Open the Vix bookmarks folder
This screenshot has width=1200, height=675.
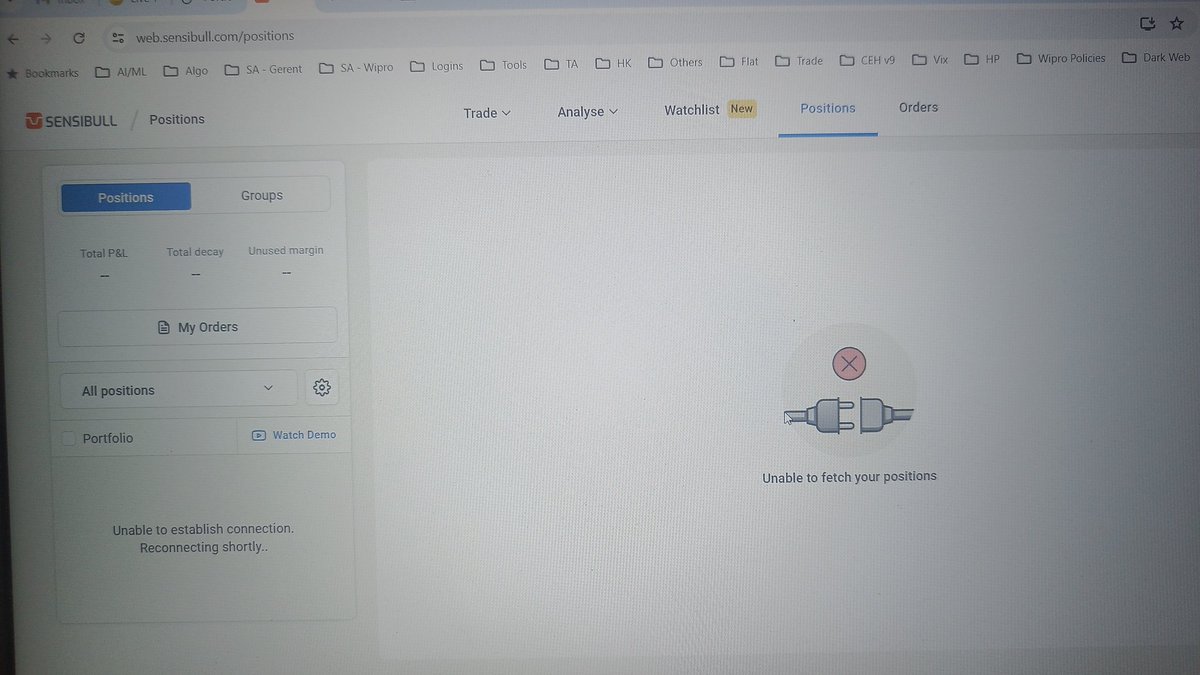(x=930, y=60)
